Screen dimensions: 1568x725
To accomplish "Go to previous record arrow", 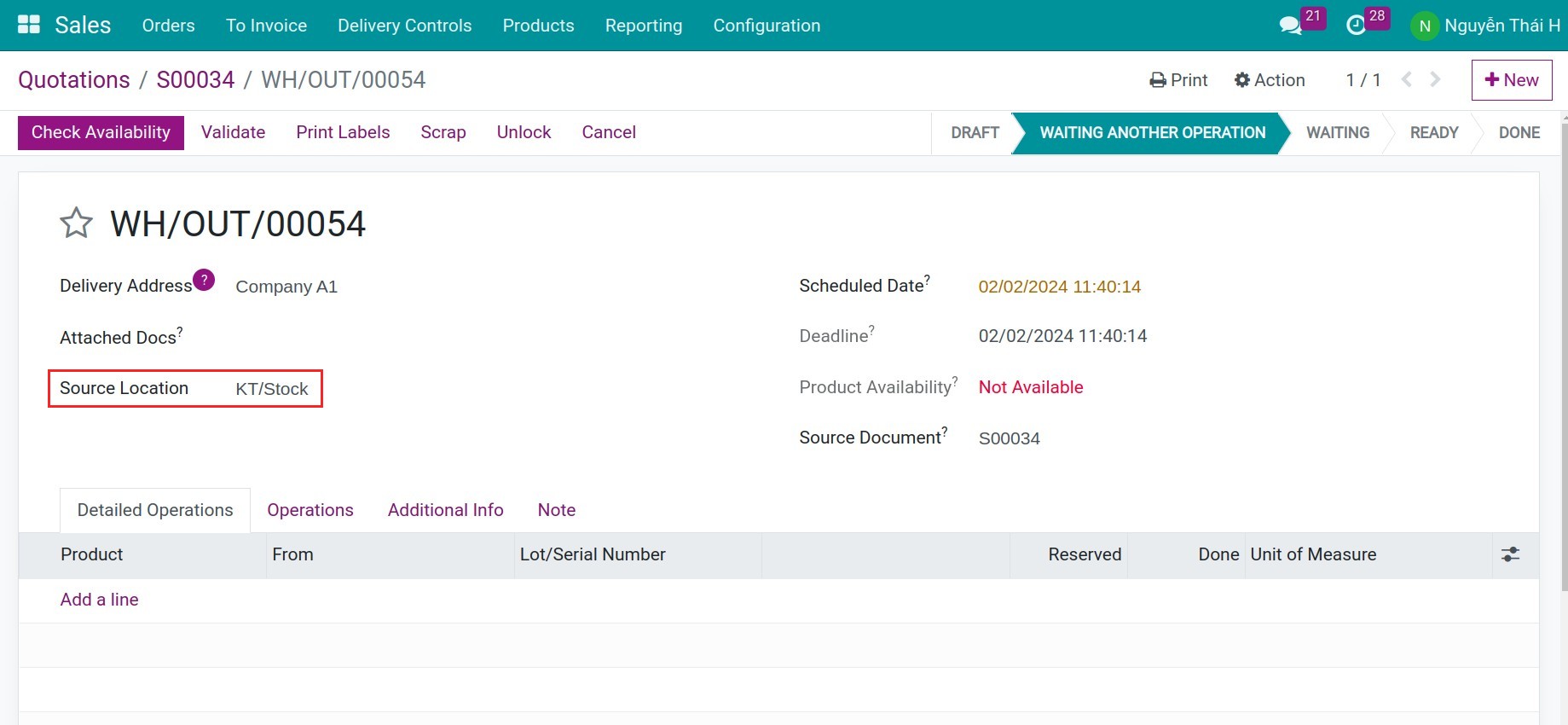I will click(x=1407, y=79).
